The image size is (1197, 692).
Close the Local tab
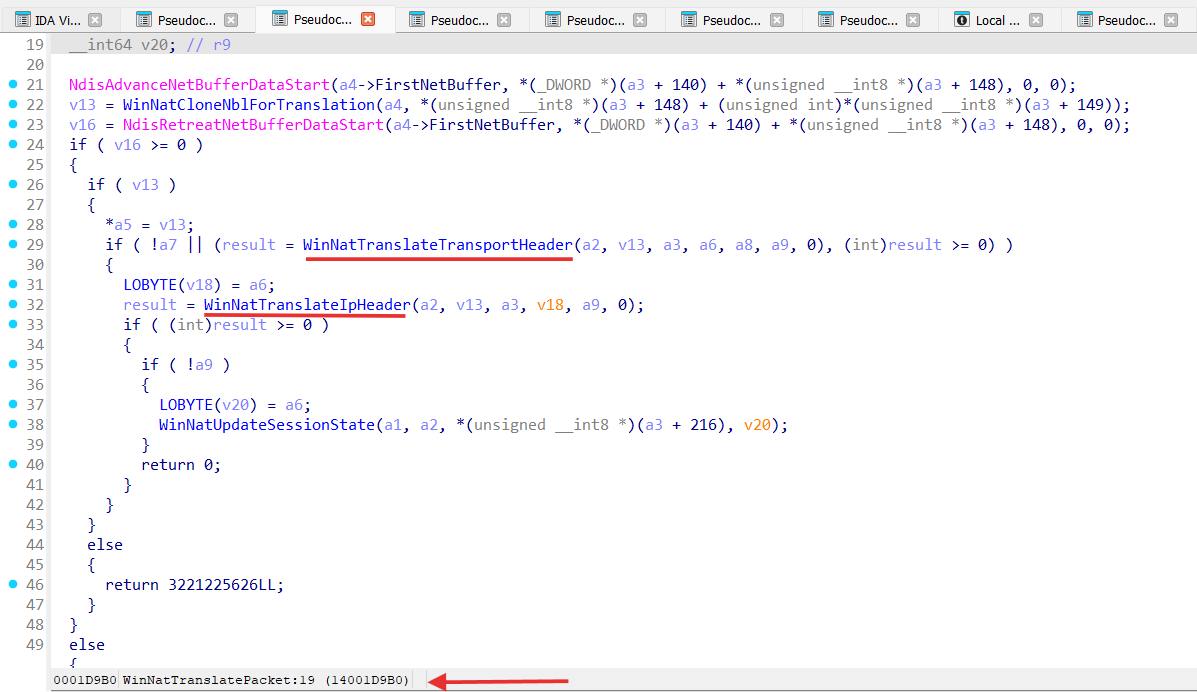[1036, 20]
